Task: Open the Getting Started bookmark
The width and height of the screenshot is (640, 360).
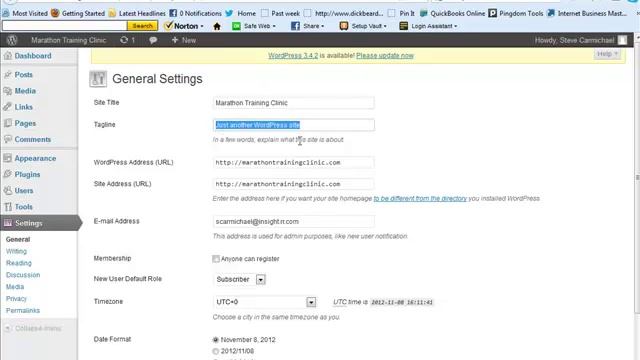Action: coord(78,13)
